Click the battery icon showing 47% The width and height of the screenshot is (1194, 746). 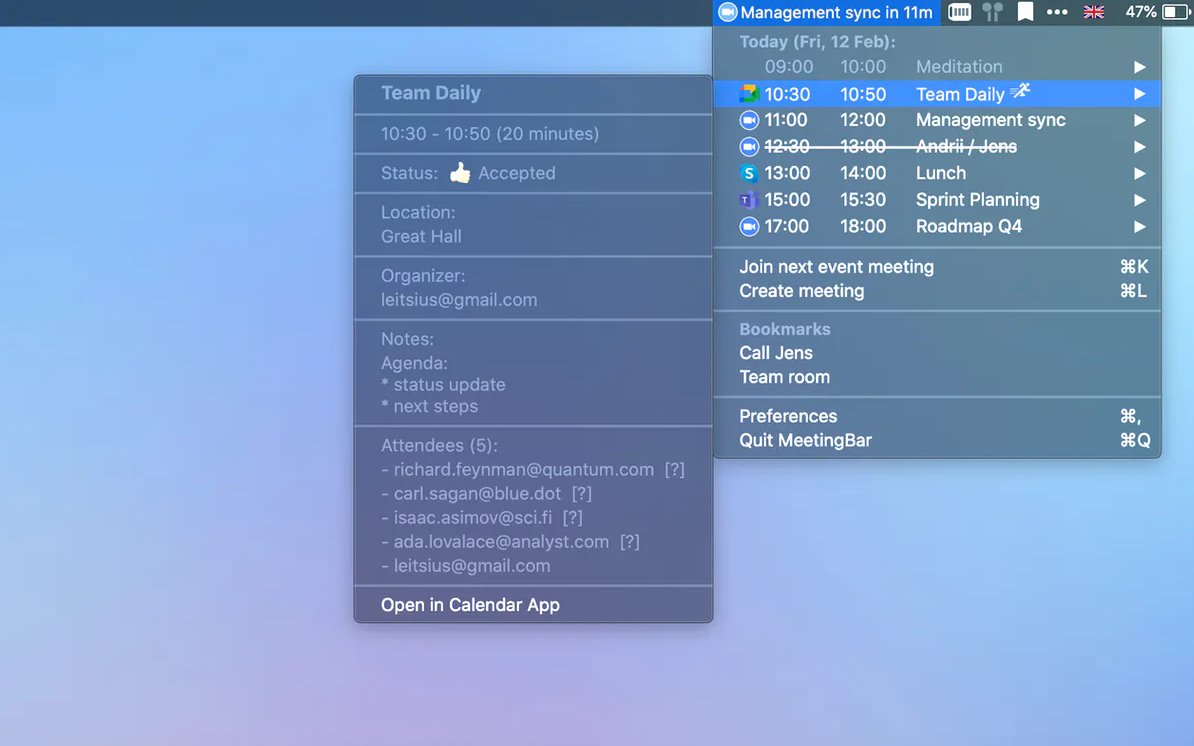[x=1175, y=12]
